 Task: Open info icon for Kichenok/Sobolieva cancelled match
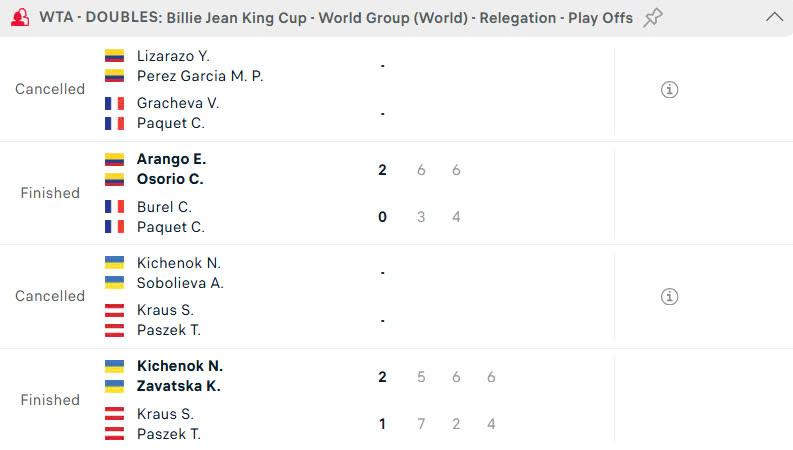[x=670, y=297]
